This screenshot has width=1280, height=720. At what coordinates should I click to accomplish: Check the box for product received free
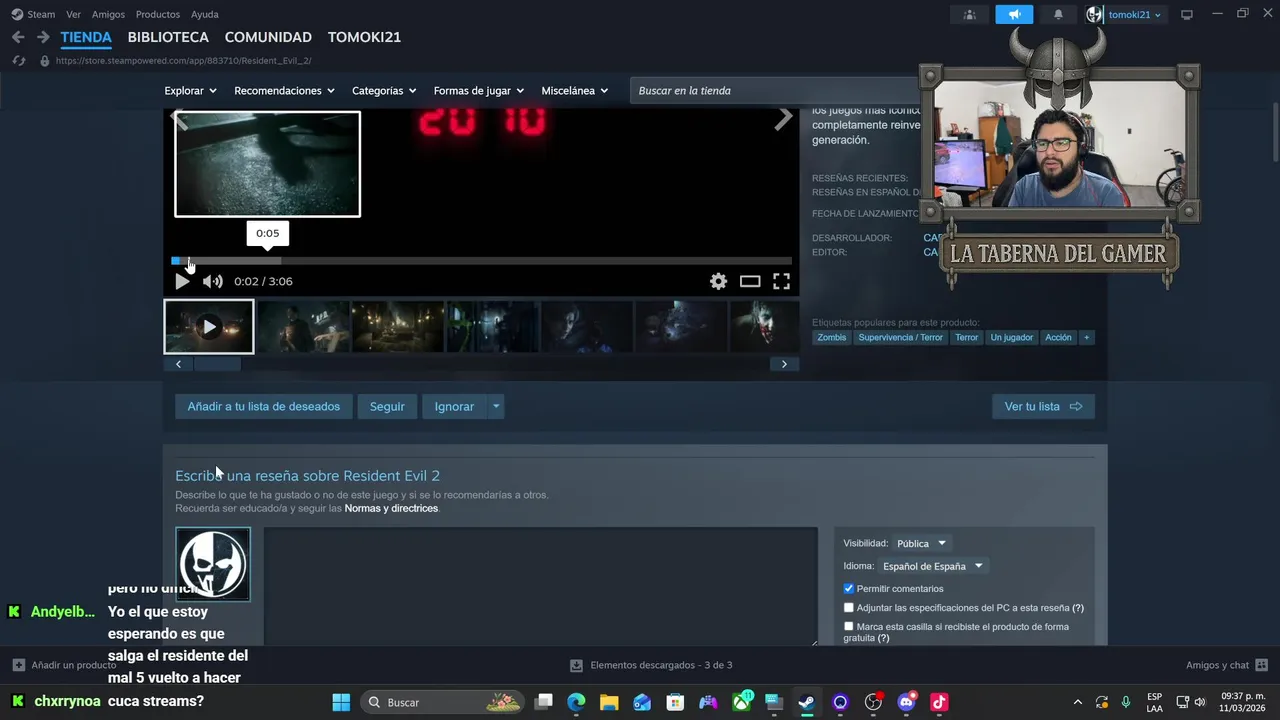(849, 627)
